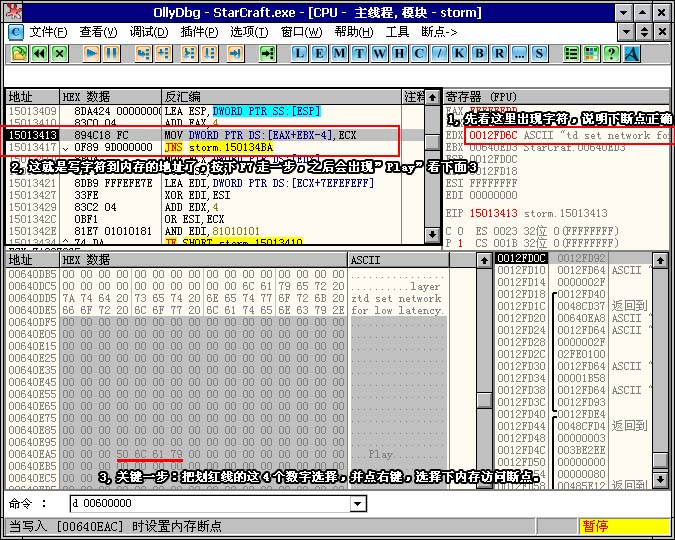Open Source window with S button
Screen dimensions: 675x540
[539, 54]
